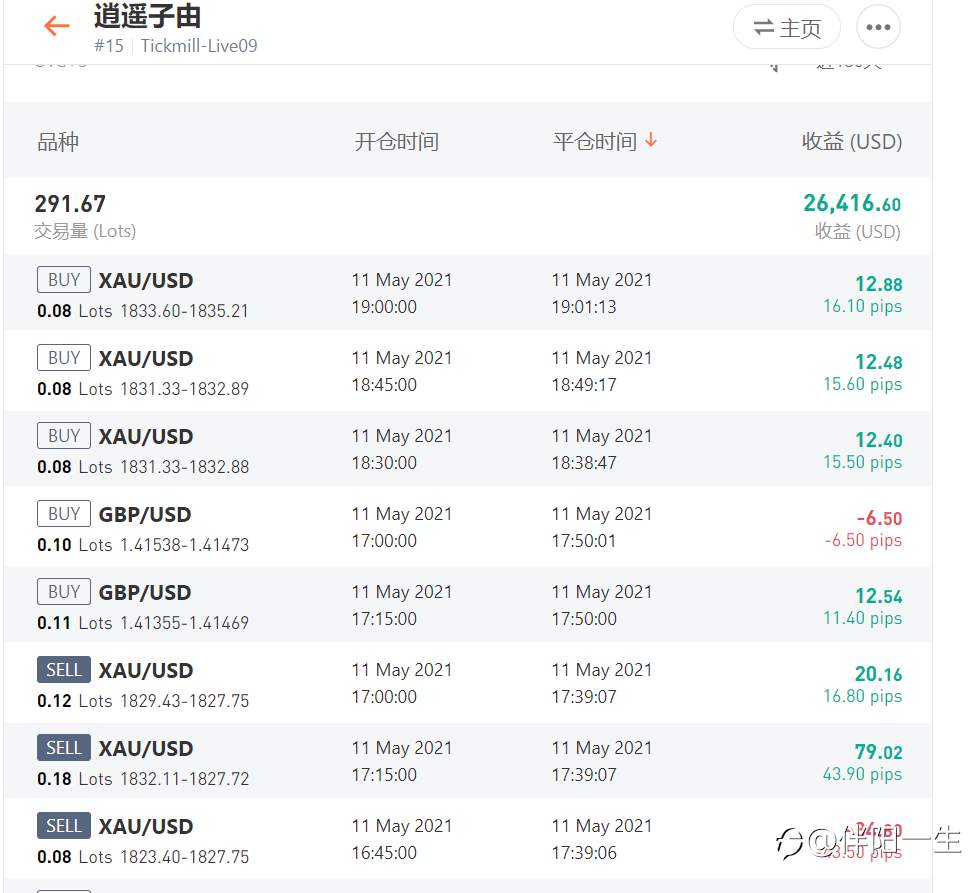The height and width of the screenshot is (893, 972).
Task: Click SELL tag of XAU/USD 0.12 Lots trade
Action: [64, 670]
